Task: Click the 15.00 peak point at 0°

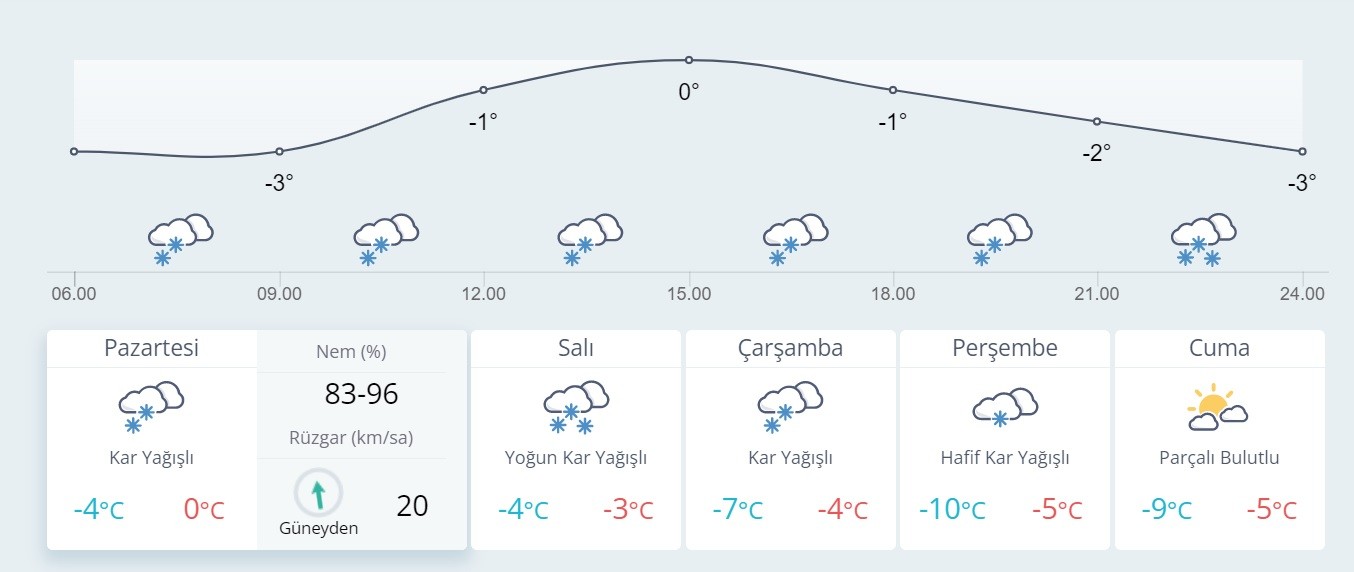Action: [x=689, y=60]
